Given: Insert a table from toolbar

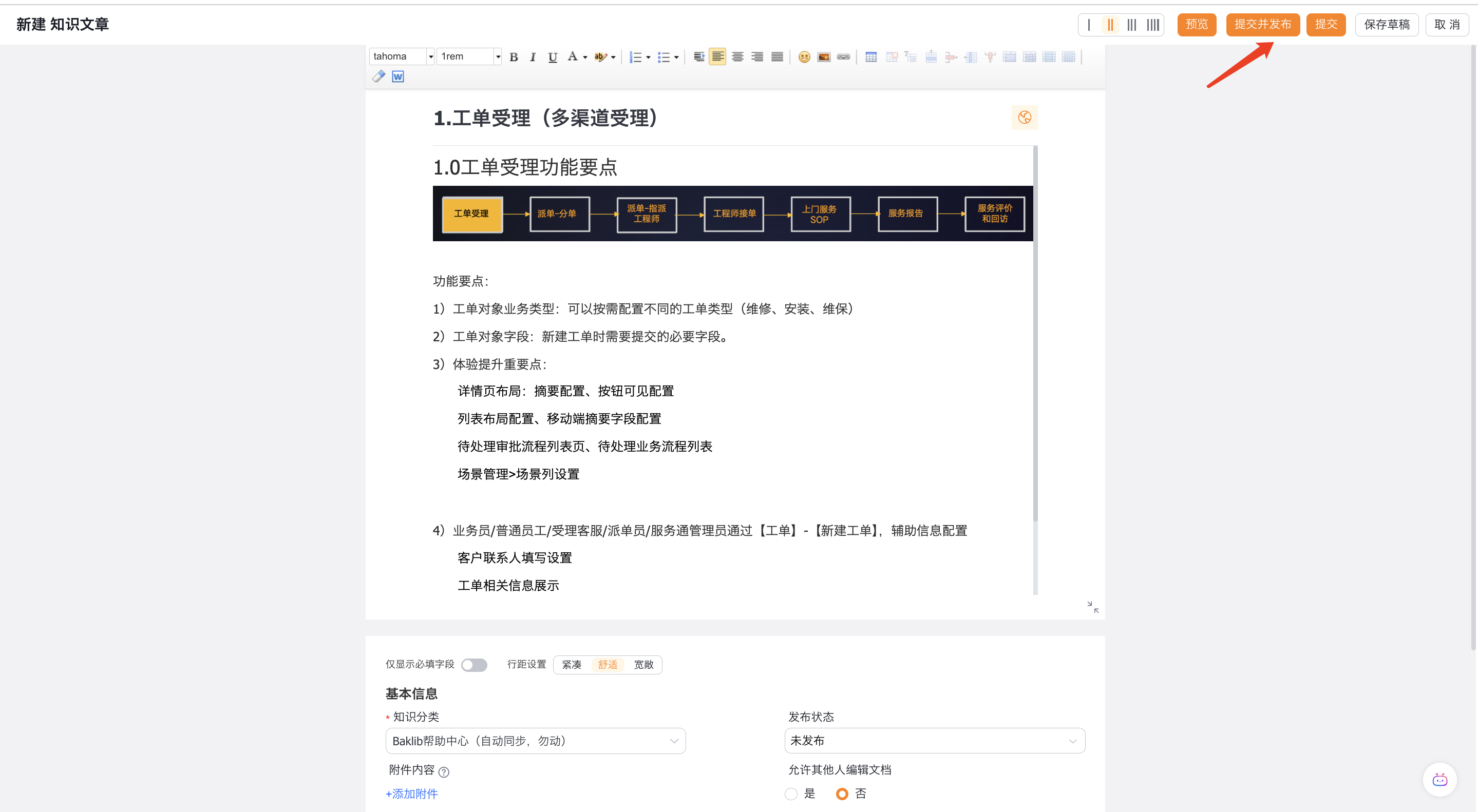Looking at the screenshot, I should pos(870,57).
